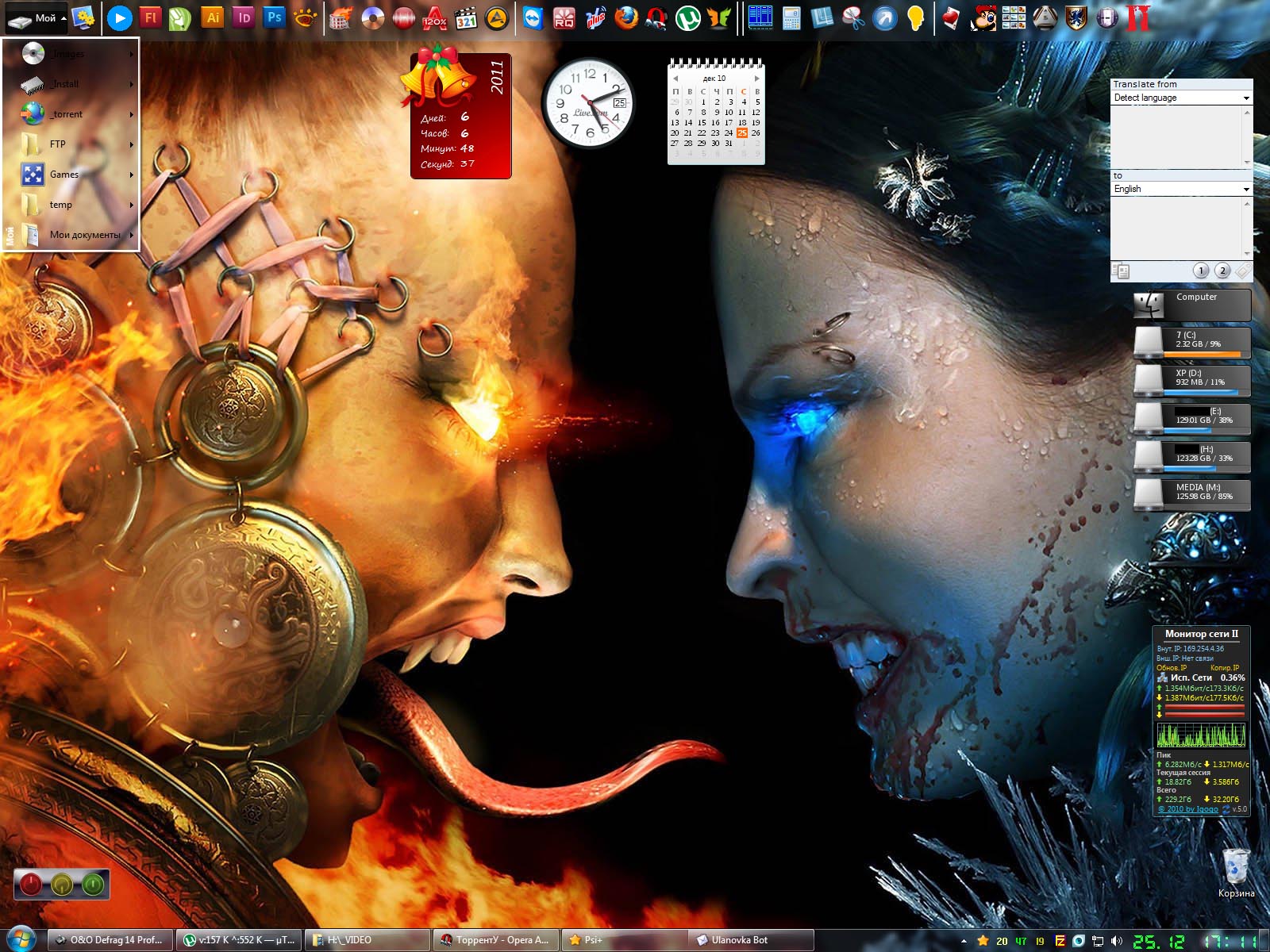Click the volume speaker tray icon
Image resolution: width=1270 pixels, height=952 pixels.
click(x=1118, y=941)
